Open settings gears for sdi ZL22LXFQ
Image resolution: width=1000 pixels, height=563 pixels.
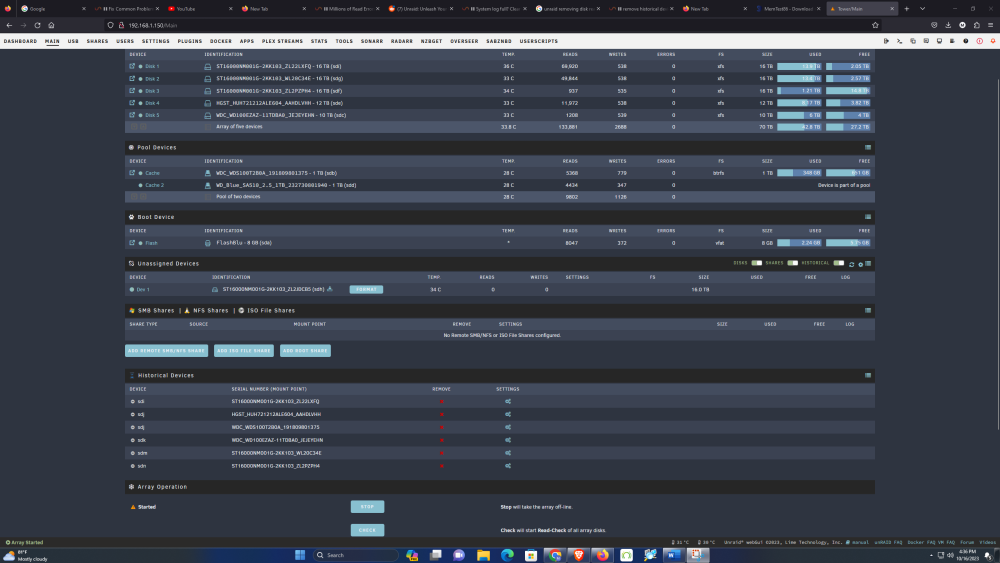508,402
